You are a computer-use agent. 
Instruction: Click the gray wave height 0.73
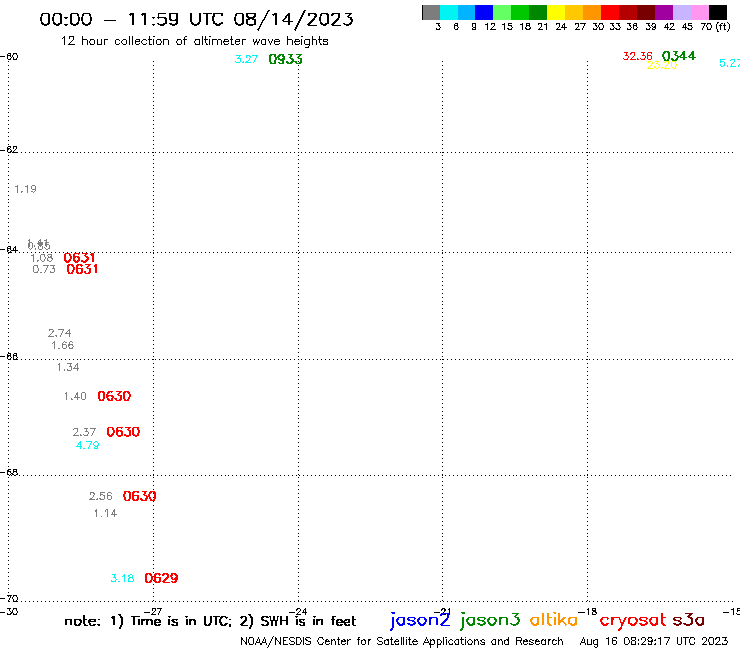44,270
